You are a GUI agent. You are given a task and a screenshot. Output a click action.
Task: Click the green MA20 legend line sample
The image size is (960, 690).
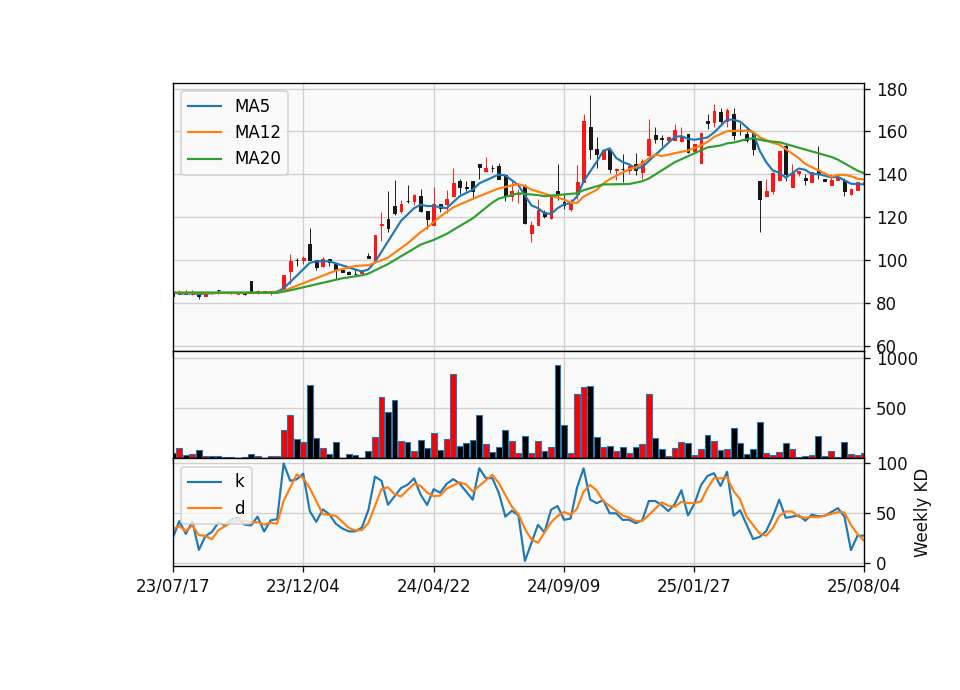click(204, 159)
